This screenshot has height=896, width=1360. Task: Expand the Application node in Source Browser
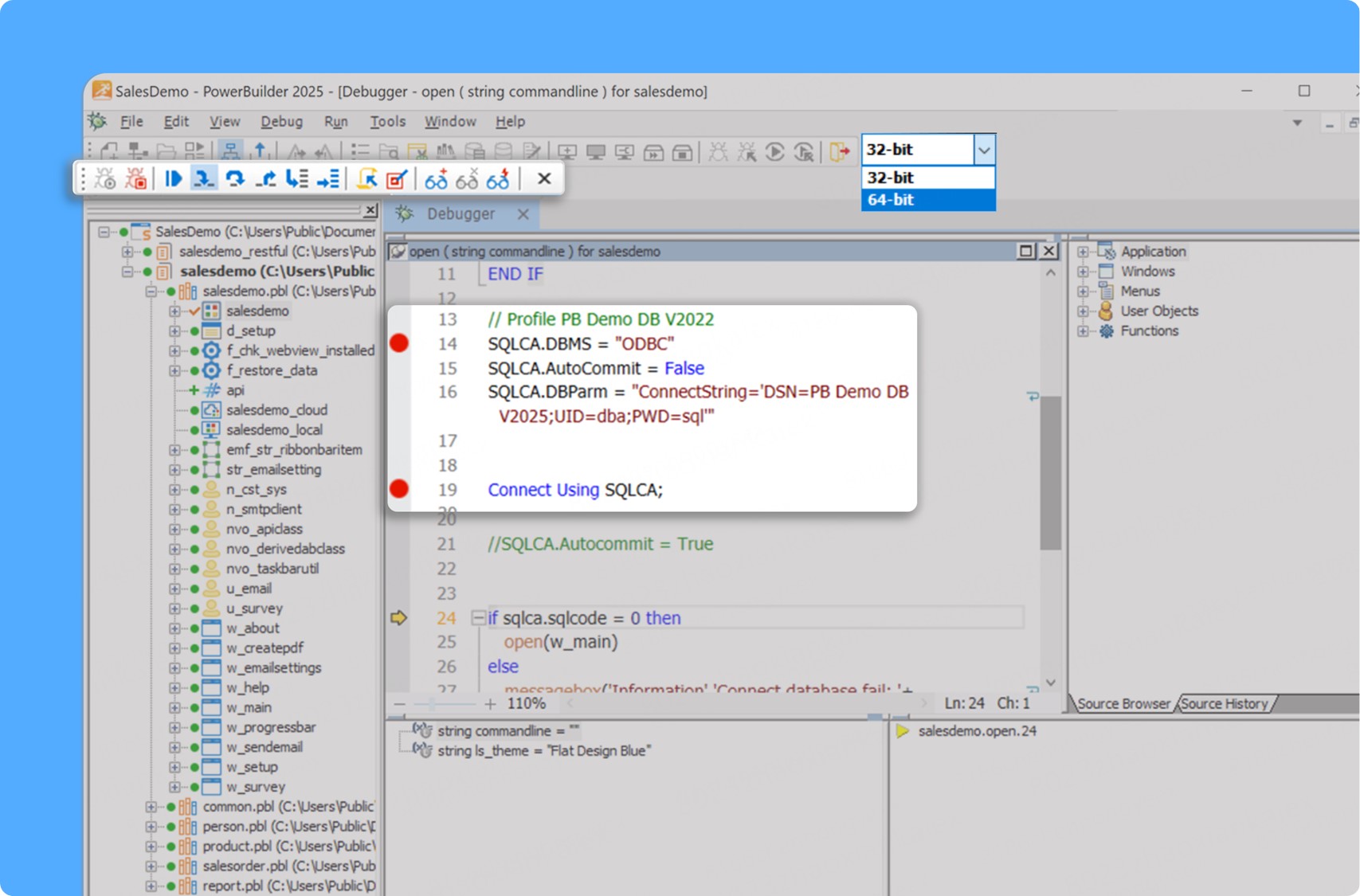(1083, 252)
